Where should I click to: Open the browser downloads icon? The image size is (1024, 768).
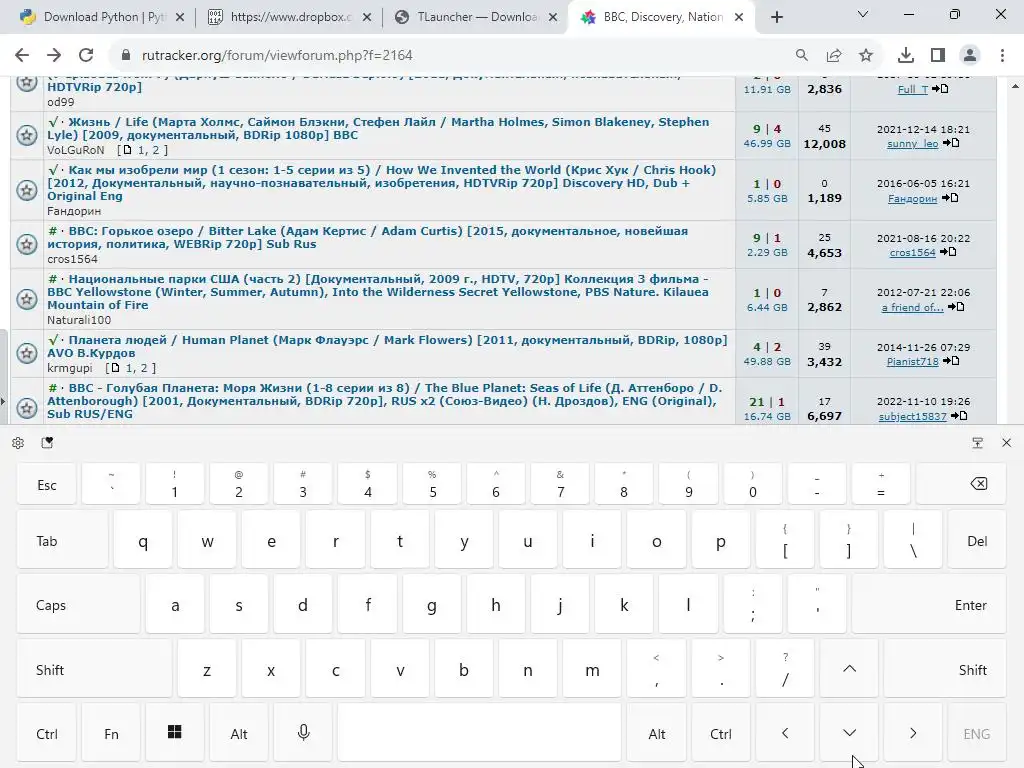pyautogui.click(x=906, y=56)
